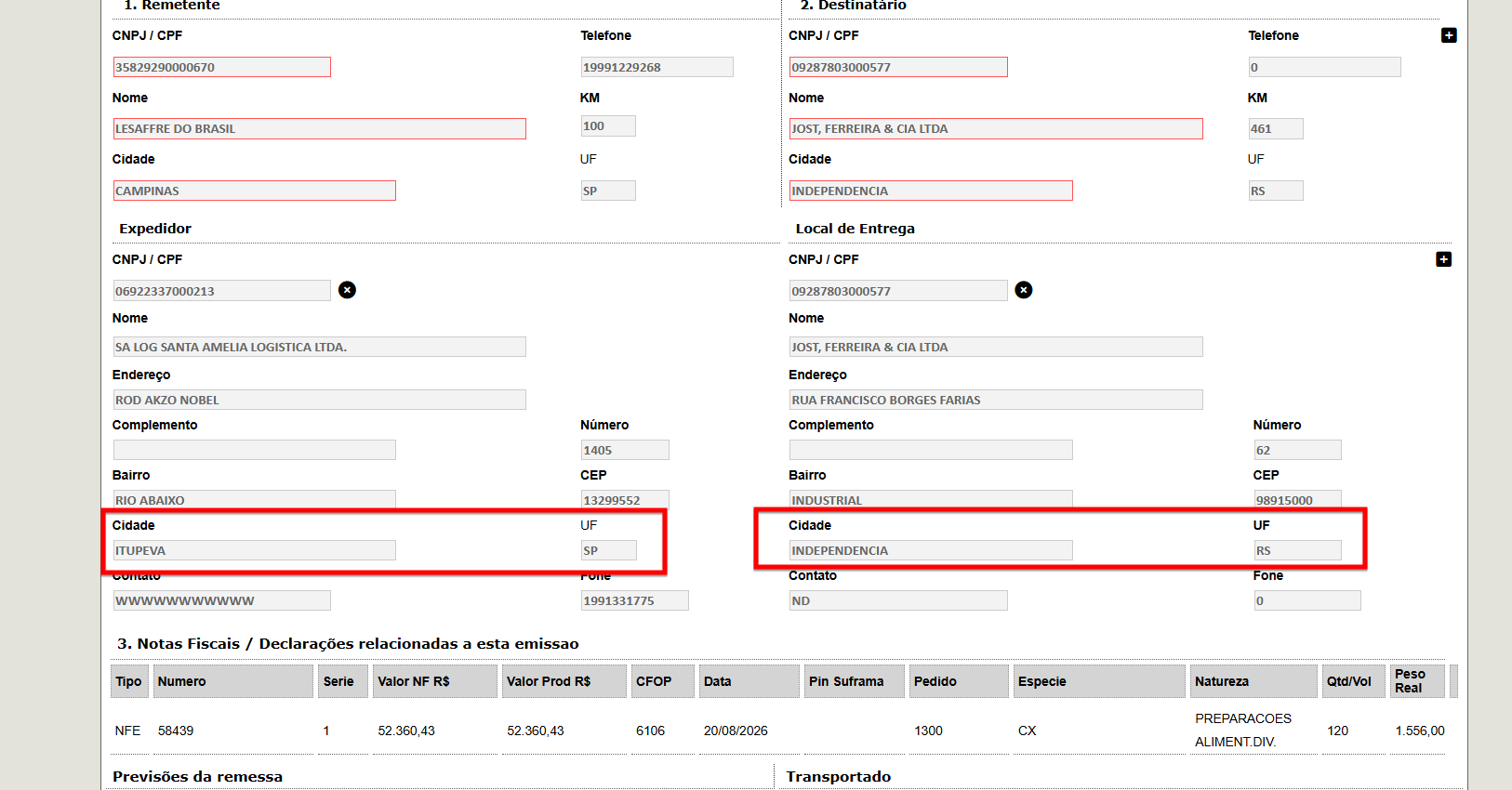Click the Pin Suframa column header
The image size is (1512, 790).
pos(855,681)
